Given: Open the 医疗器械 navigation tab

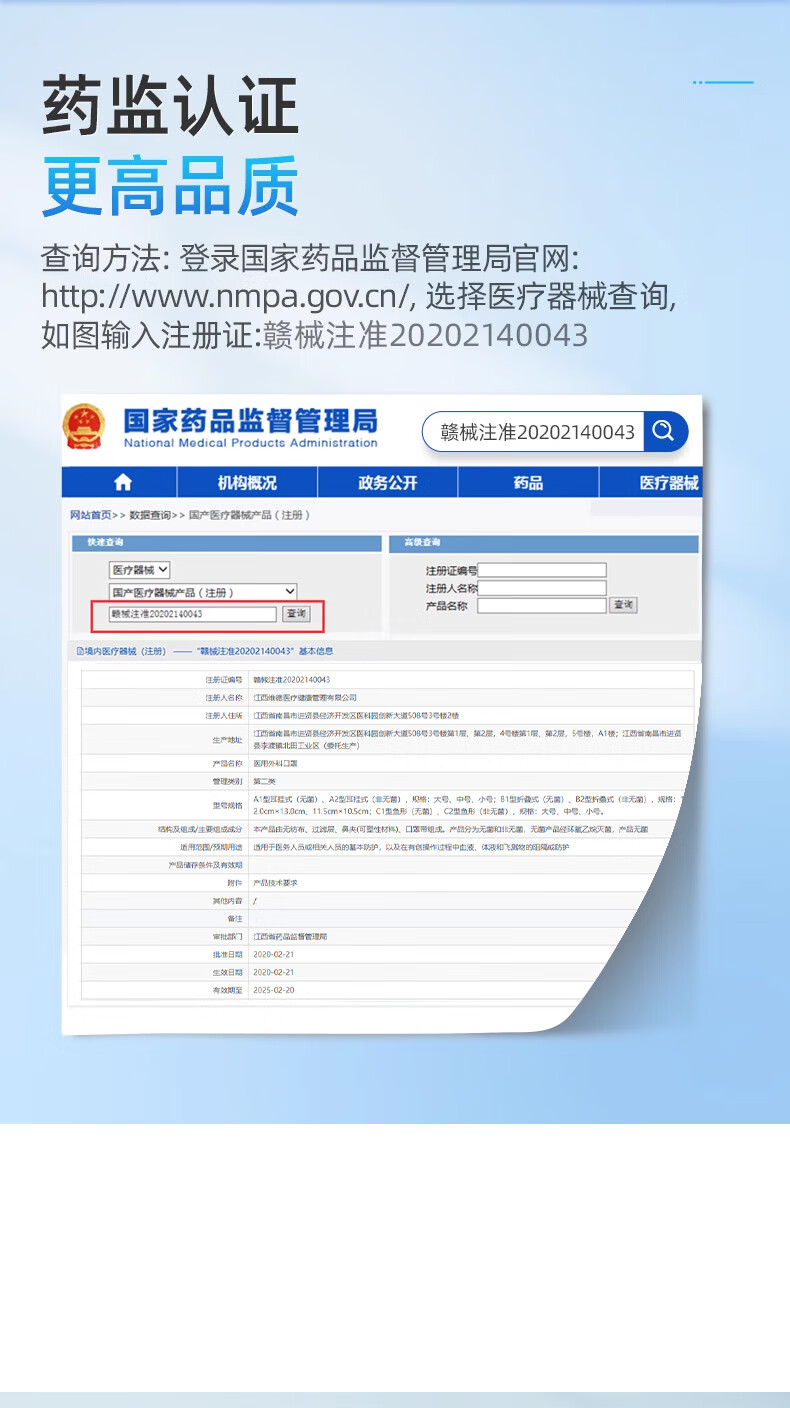Looking at the screenshot, I should [x=668, y=483].
